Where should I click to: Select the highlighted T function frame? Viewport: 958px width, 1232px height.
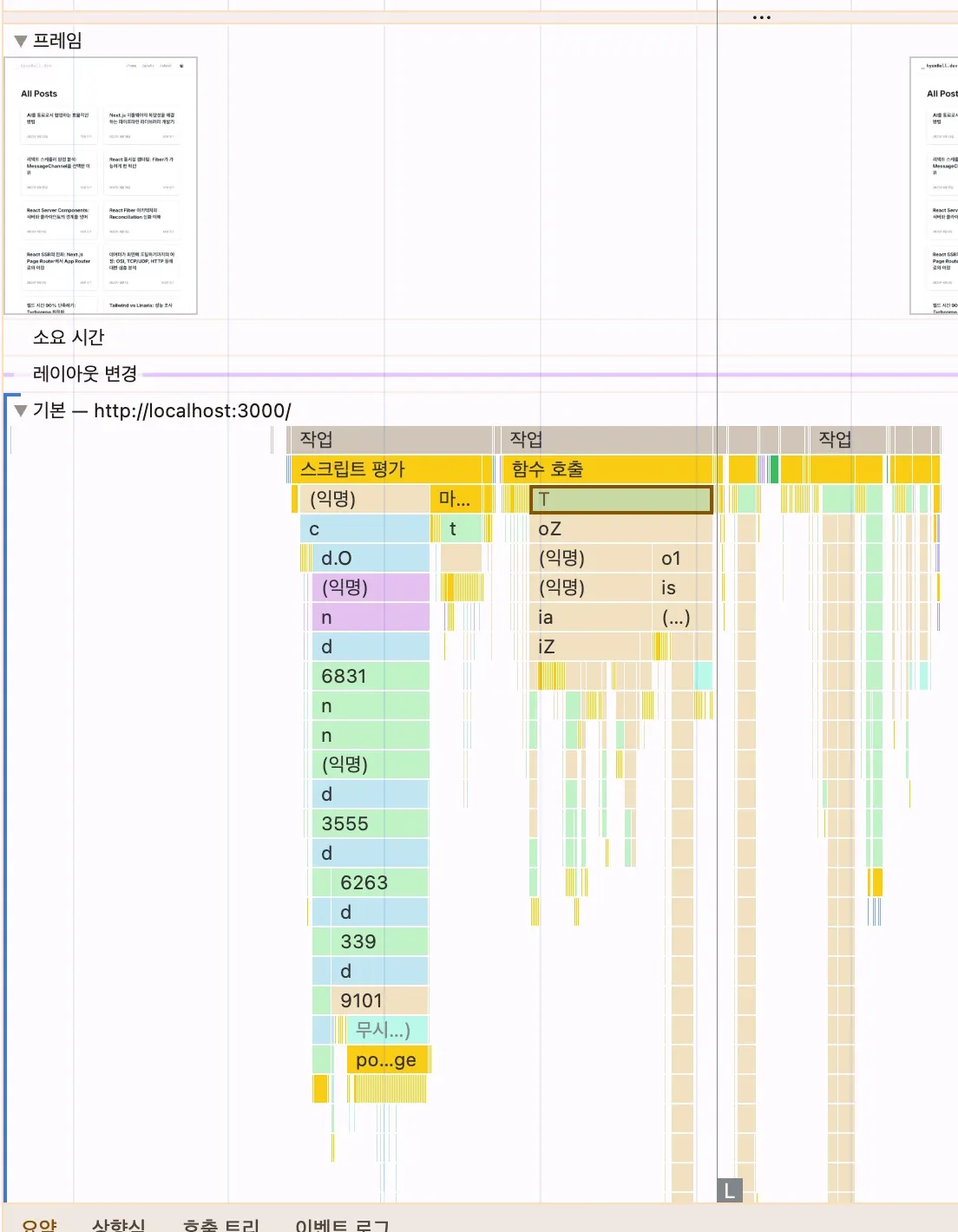pyautogui.click(x=621, y=499)
